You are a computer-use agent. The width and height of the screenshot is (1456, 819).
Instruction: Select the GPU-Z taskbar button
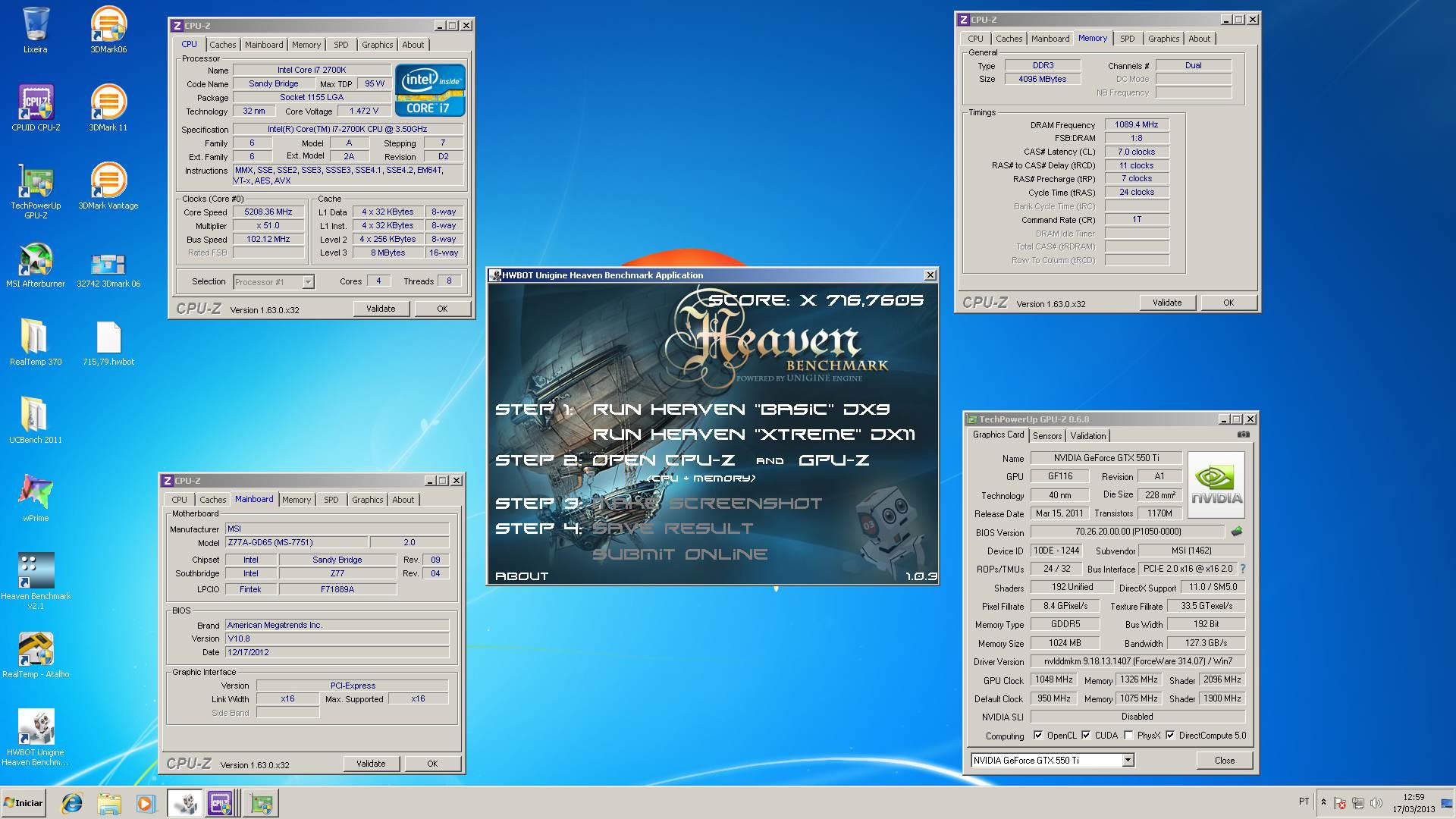262,803
